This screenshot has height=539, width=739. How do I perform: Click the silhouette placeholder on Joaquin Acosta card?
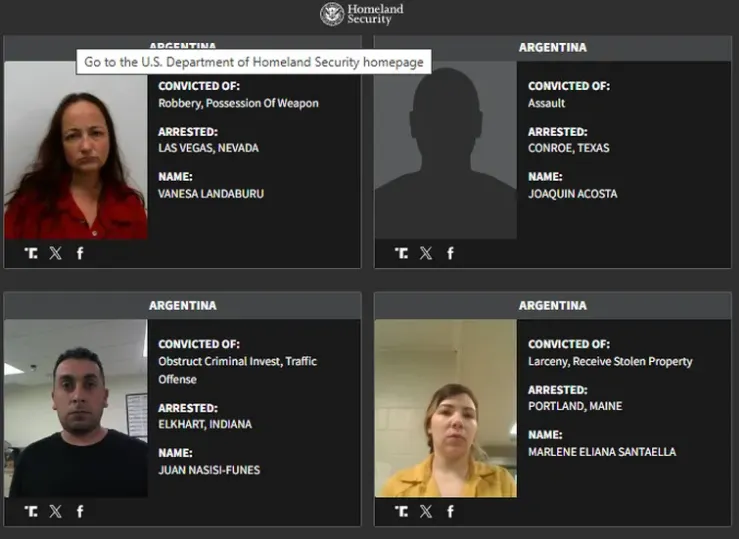446,150
